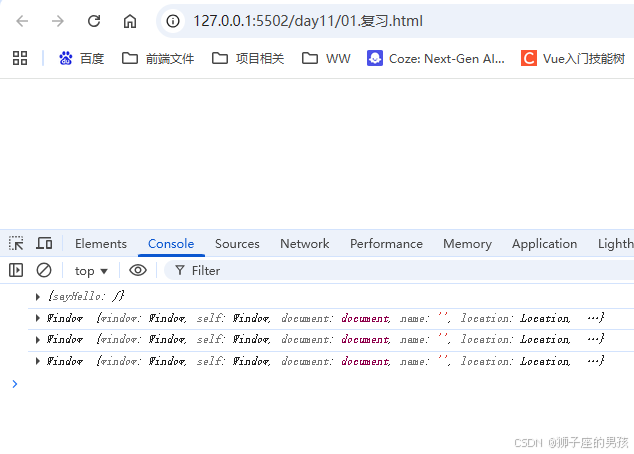This screenshot has height=454, width=634.
Task: Switch to the Performance tab
Action: pos(386,244)
